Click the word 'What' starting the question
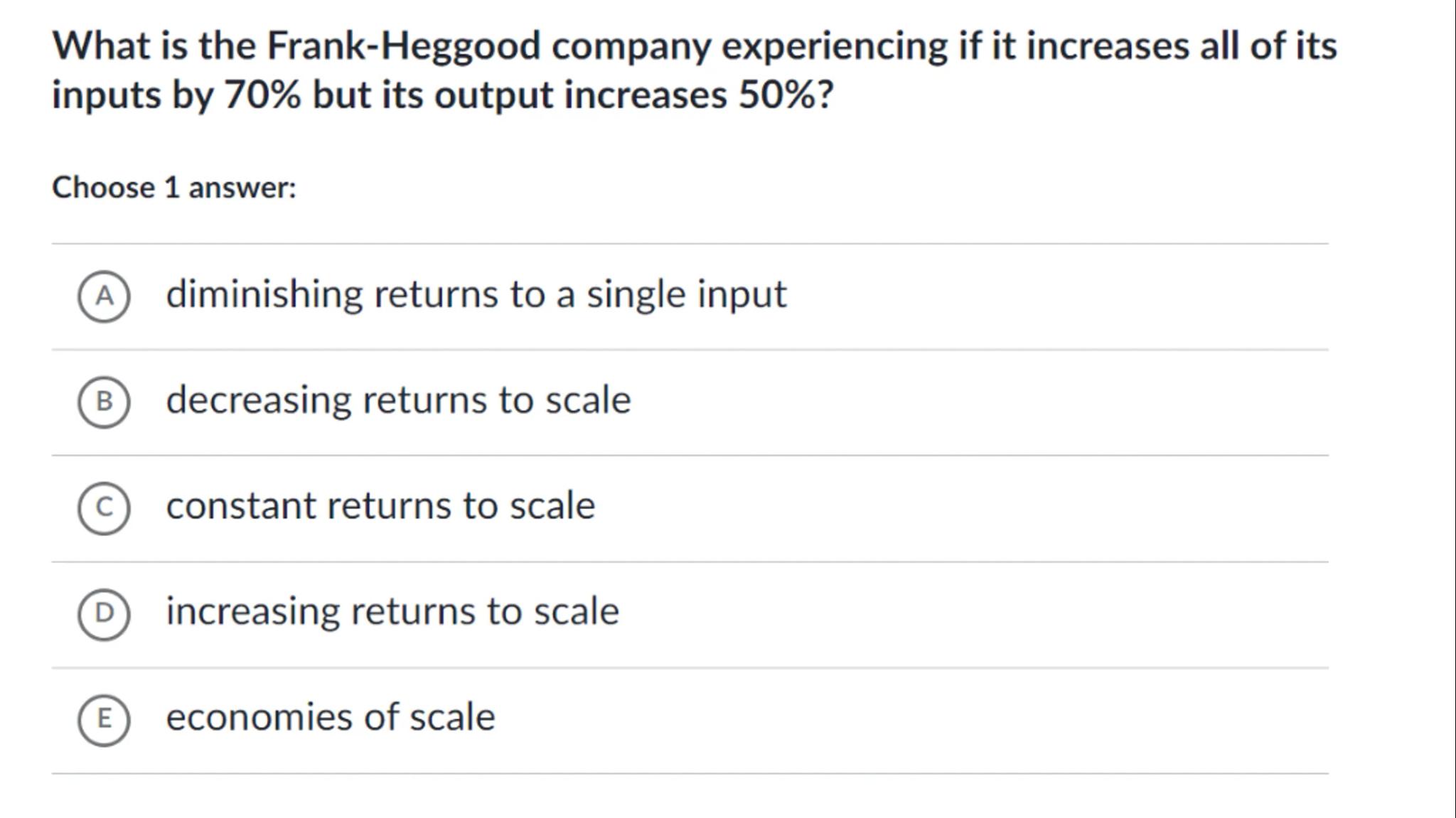The height and width of the screenshot is (818, 1456). (x=101, y=46)
